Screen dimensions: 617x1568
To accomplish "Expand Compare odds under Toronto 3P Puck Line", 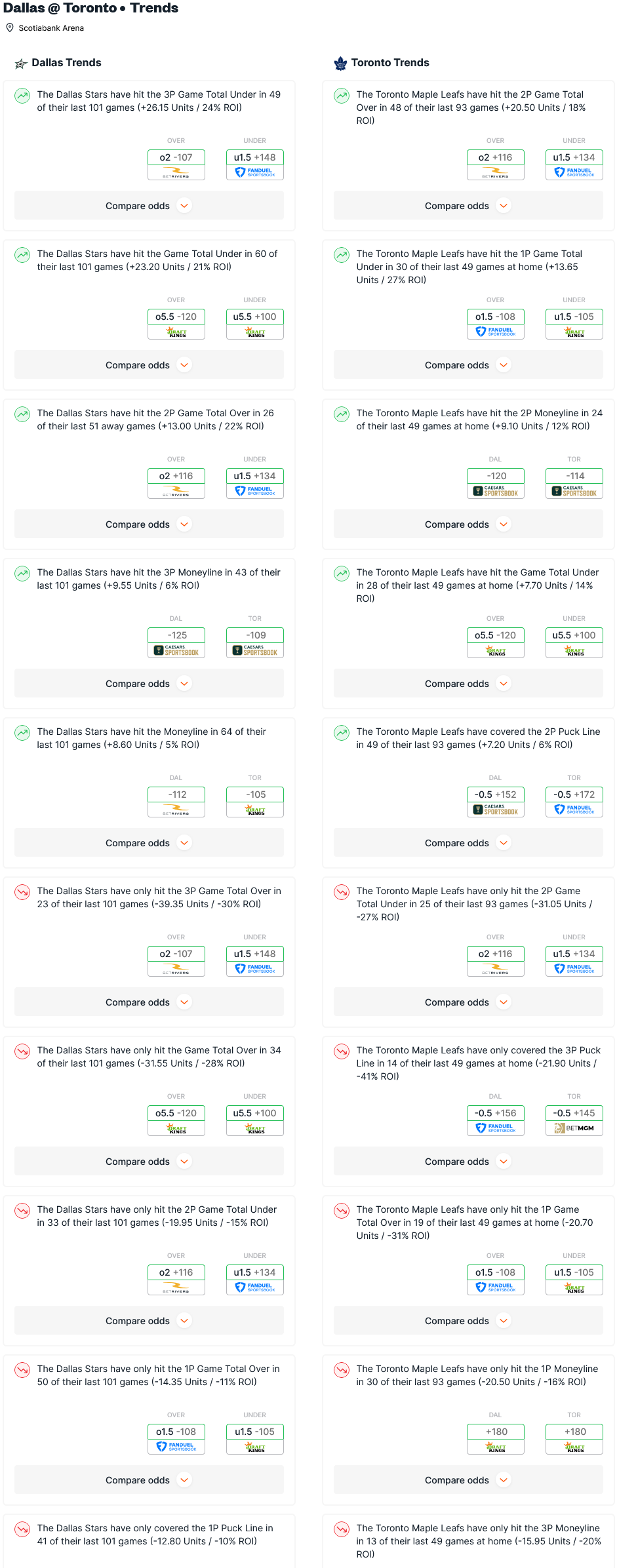I will (x=468, y=1162).
